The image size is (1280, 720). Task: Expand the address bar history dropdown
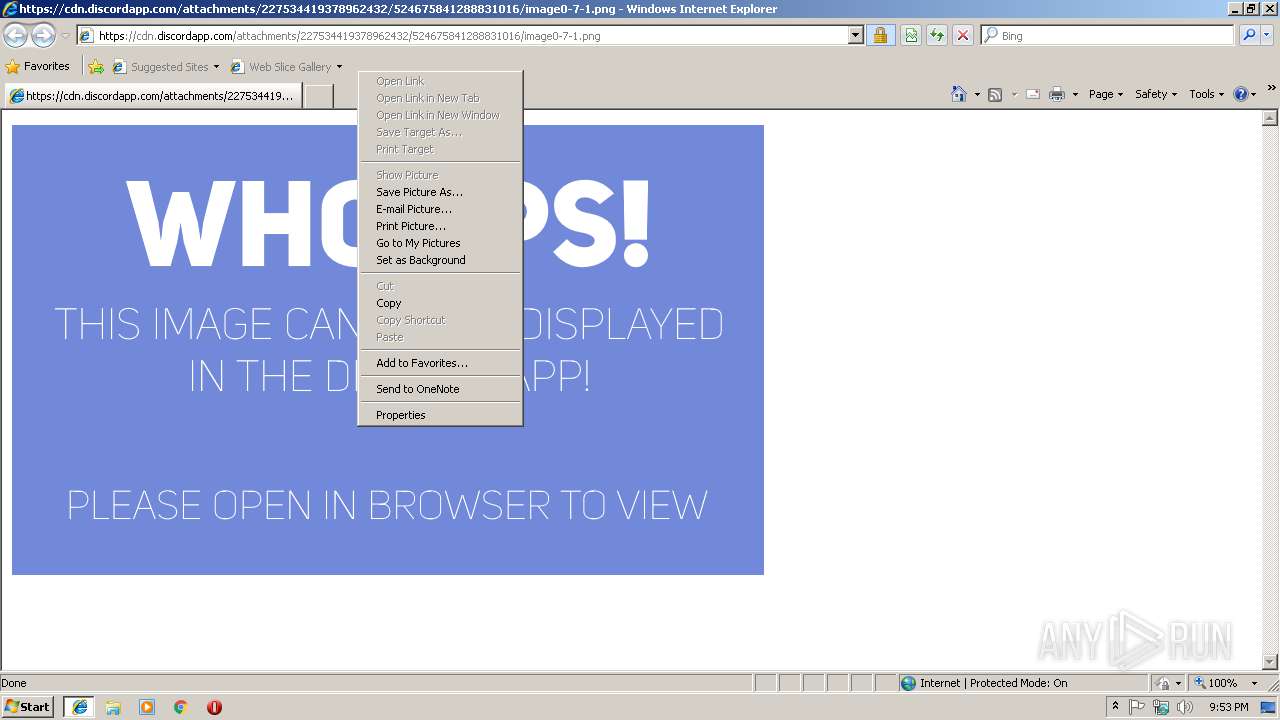(856, 35)
